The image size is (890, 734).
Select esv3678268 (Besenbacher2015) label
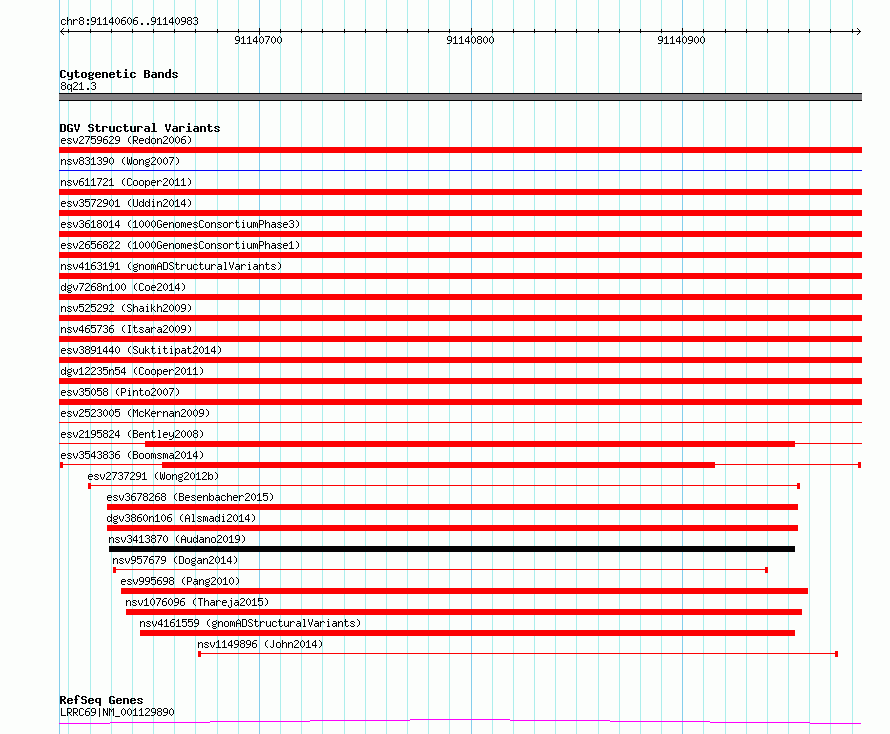coord(190,497)
